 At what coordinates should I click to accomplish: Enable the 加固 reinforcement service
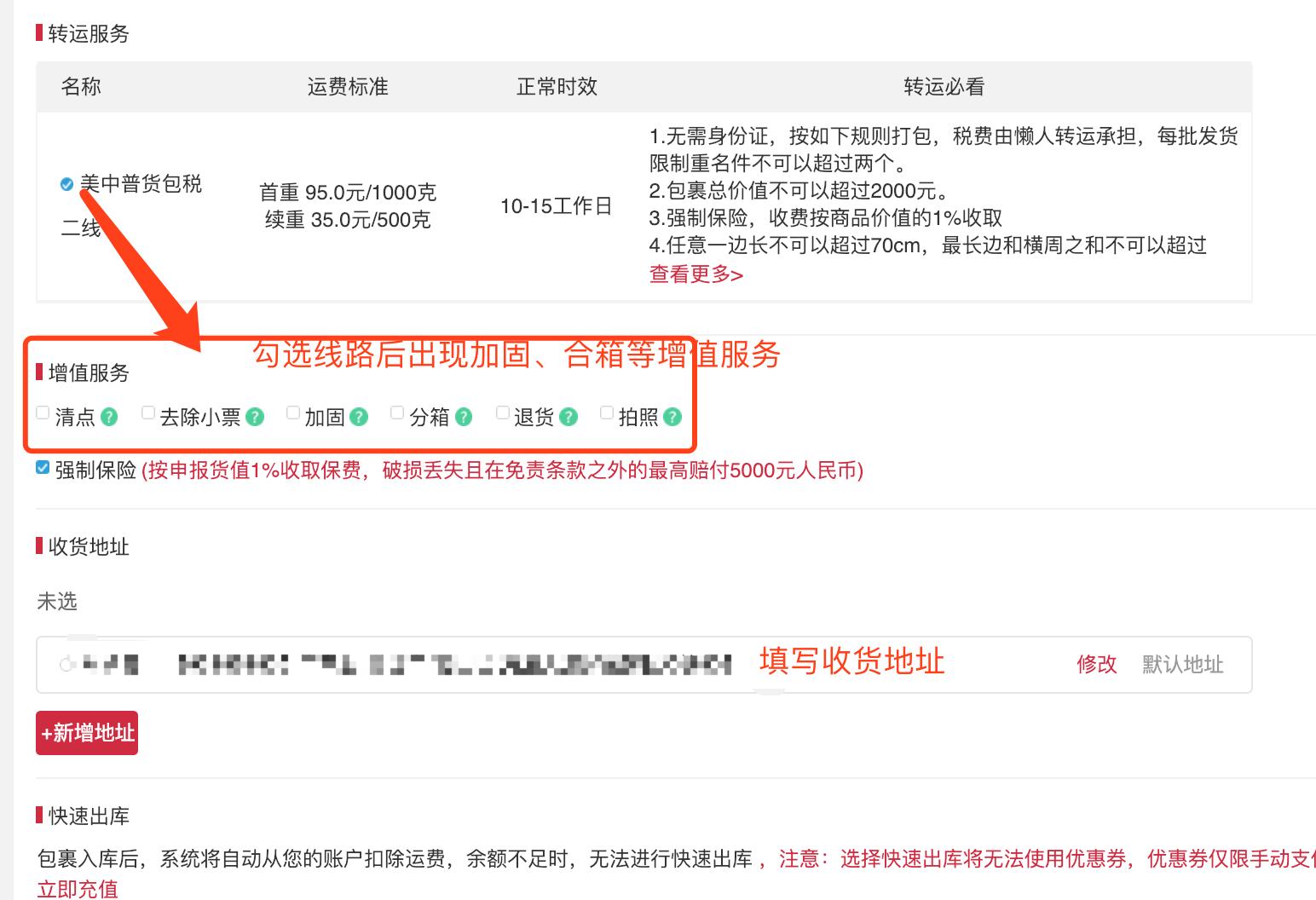pos(292,412)
